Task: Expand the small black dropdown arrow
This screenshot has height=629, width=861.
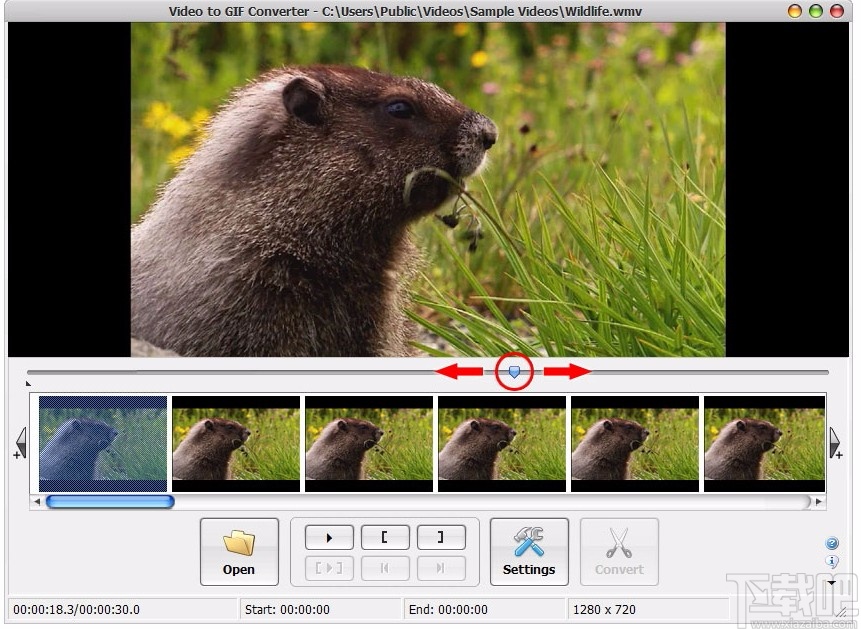Action: (831, 582)
